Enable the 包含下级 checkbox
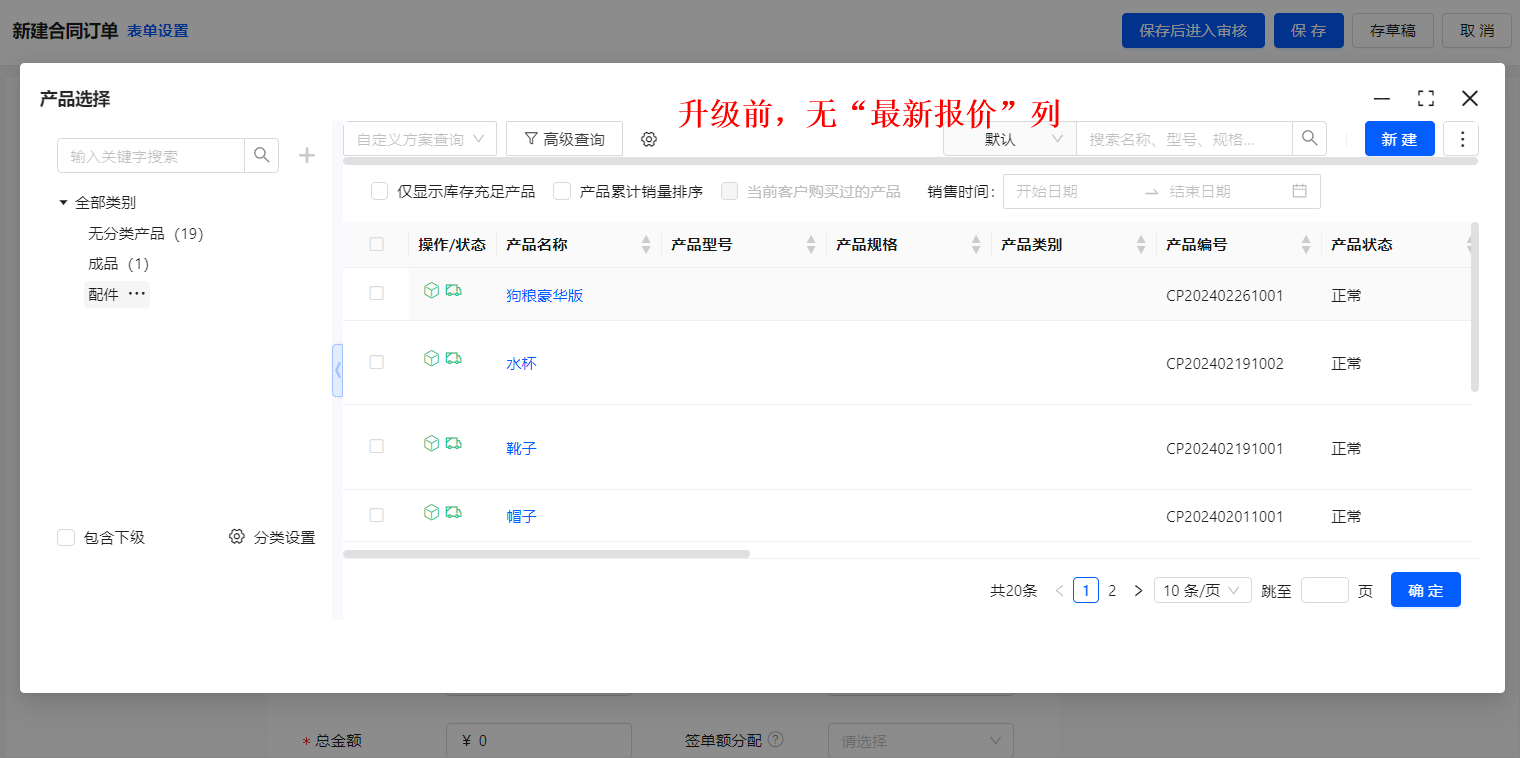The image size is (1520, 758). click(x=66, y=537)
